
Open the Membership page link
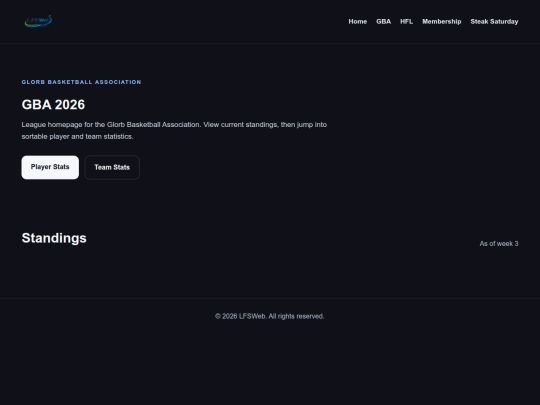point(442,21)
